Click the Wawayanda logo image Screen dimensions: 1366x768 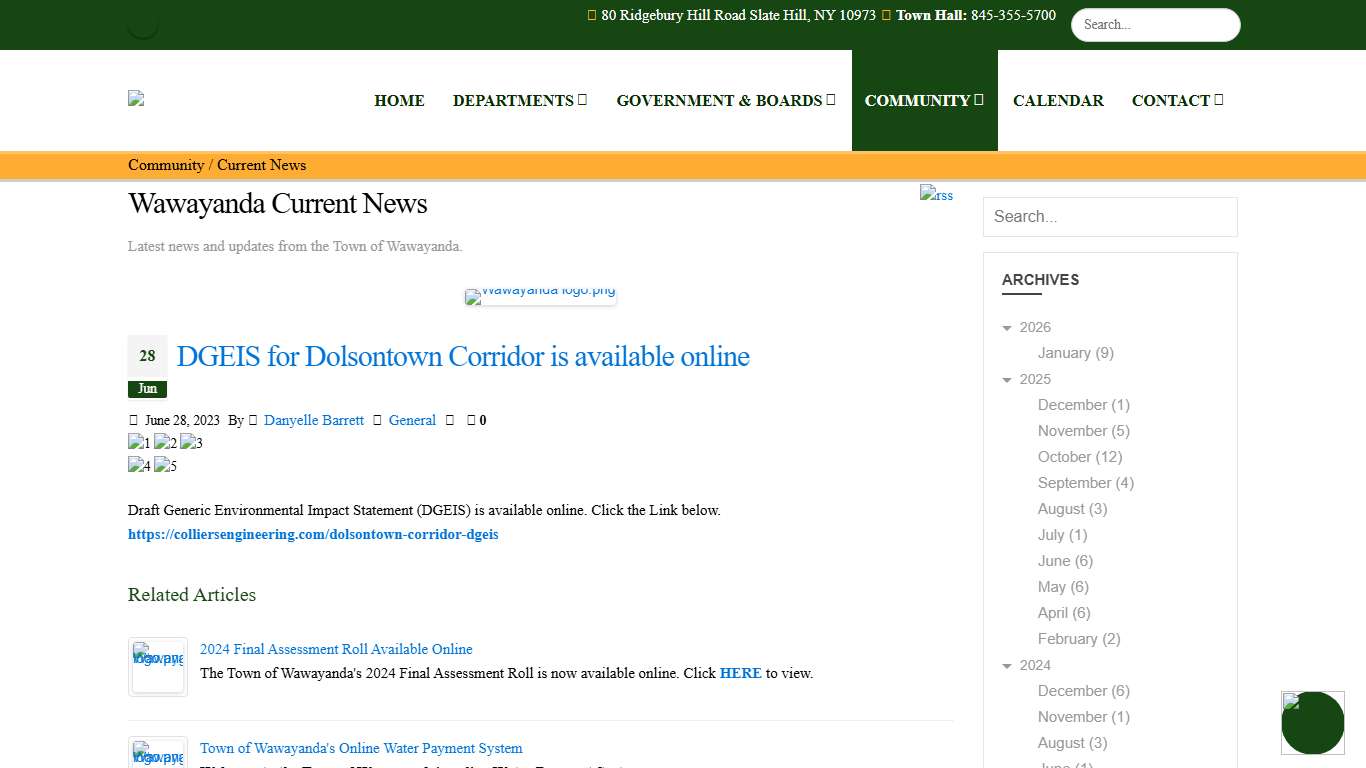point(540,296)
